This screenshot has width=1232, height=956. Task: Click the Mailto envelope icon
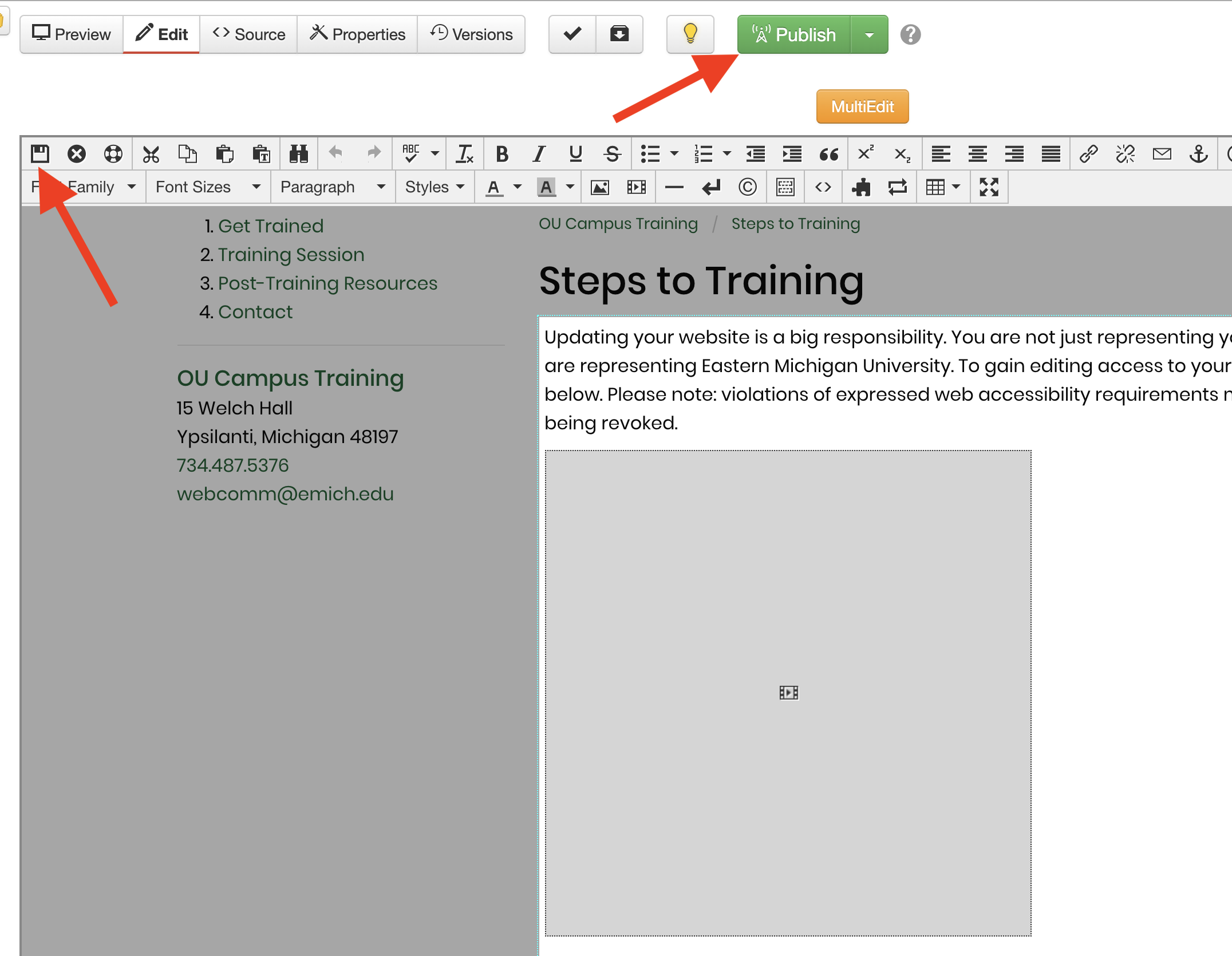point(1162,153)
